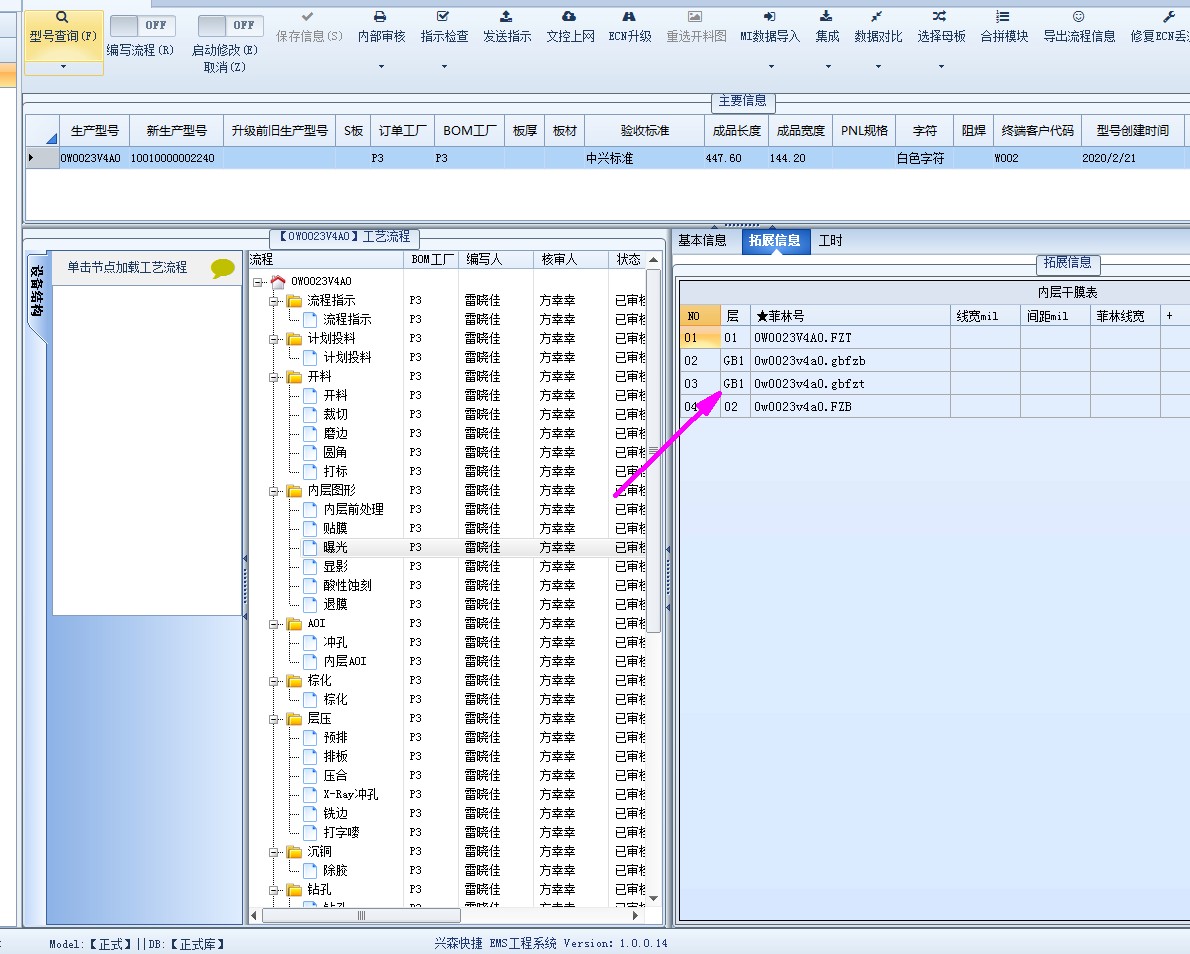The height and width of the screenshot is (954, 1190).
Task: Click the 内层AOI tree item
Action: pyautogui.click(x=345, y=662)
